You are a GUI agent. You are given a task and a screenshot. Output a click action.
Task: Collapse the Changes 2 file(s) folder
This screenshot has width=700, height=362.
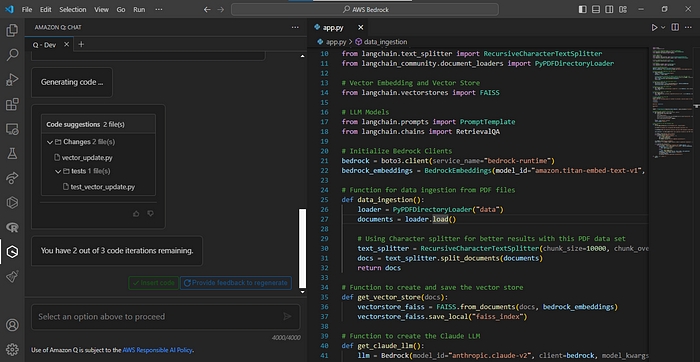click(x=50, y=142)
